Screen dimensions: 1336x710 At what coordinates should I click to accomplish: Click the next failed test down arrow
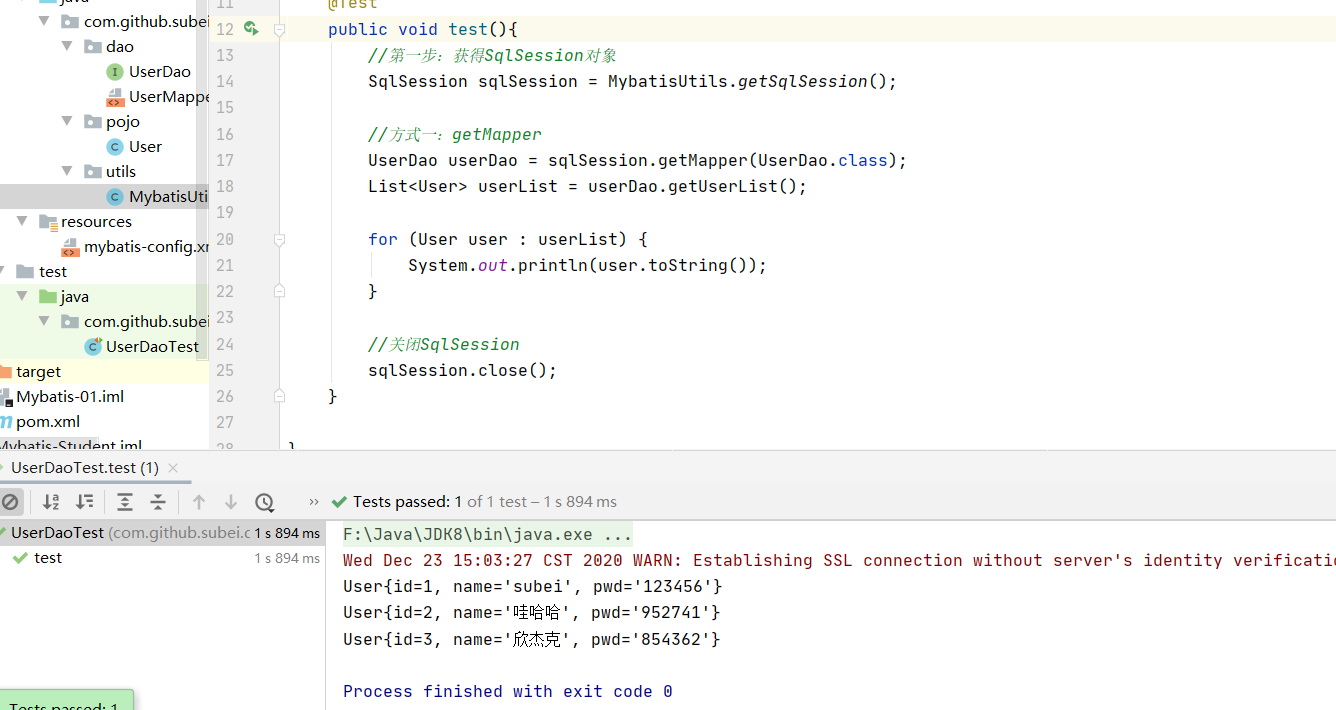pos(231,502)
